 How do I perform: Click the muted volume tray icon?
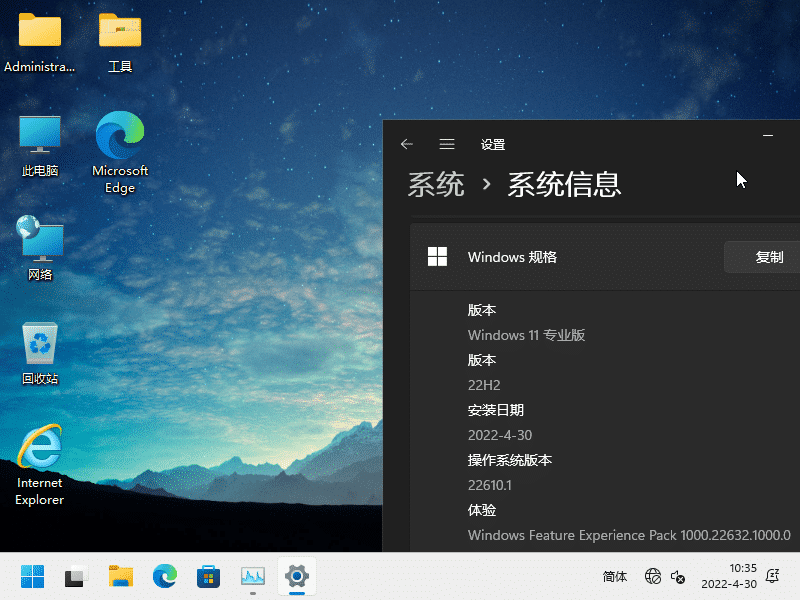[678, 577]
